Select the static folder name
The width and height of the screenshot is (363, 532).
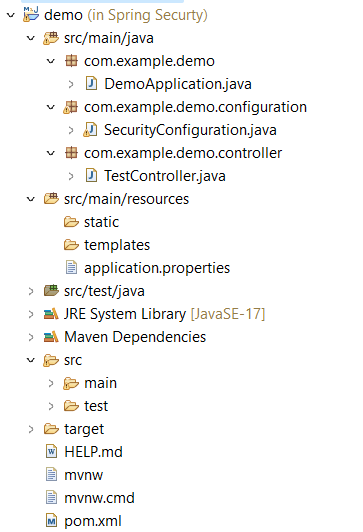[101, 222]
